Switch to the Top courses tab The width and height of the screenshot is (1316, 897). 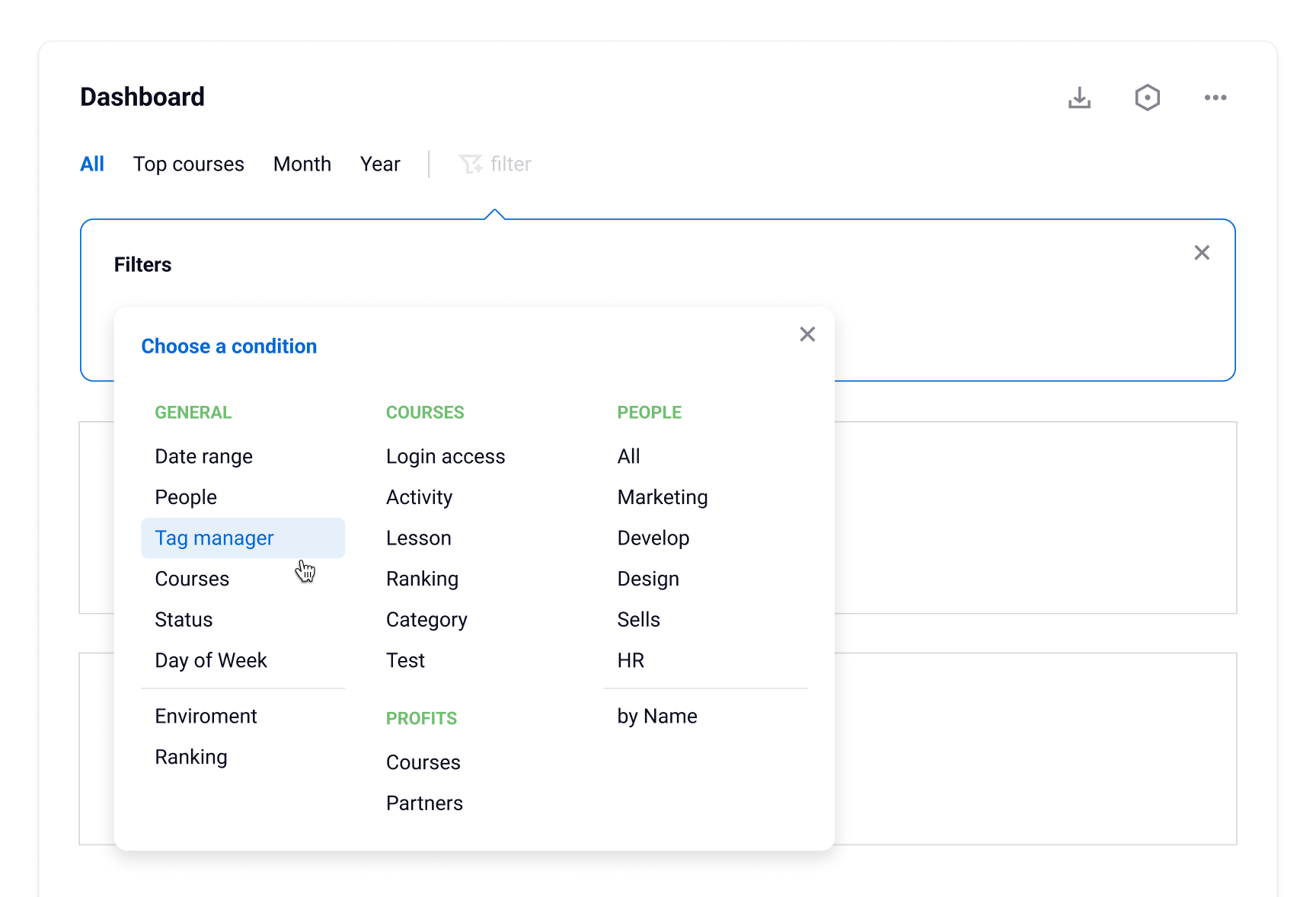pyautogui.click(x=188, y=164)
